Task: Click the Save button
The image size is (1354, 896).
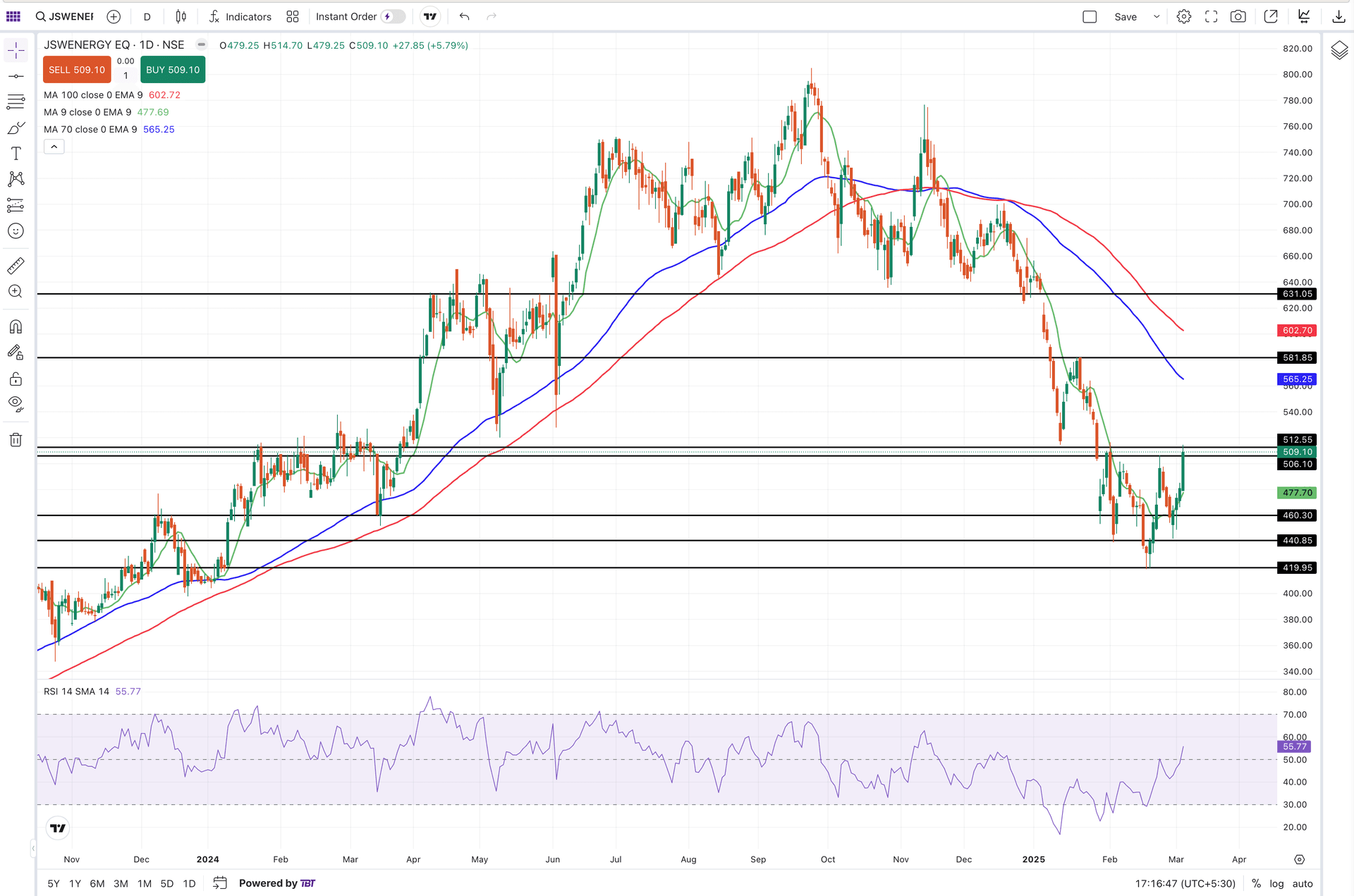Action: [x=1126, y=16]
